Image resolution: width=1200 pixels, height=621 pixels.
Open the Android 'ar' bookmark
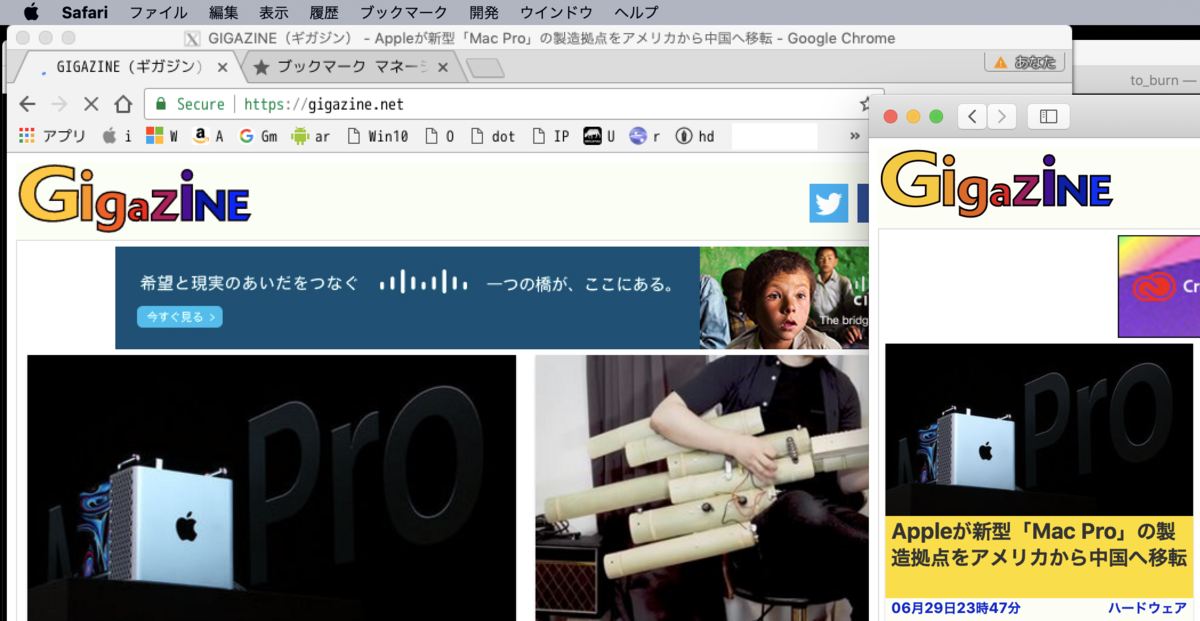click(x=310, y=136)
